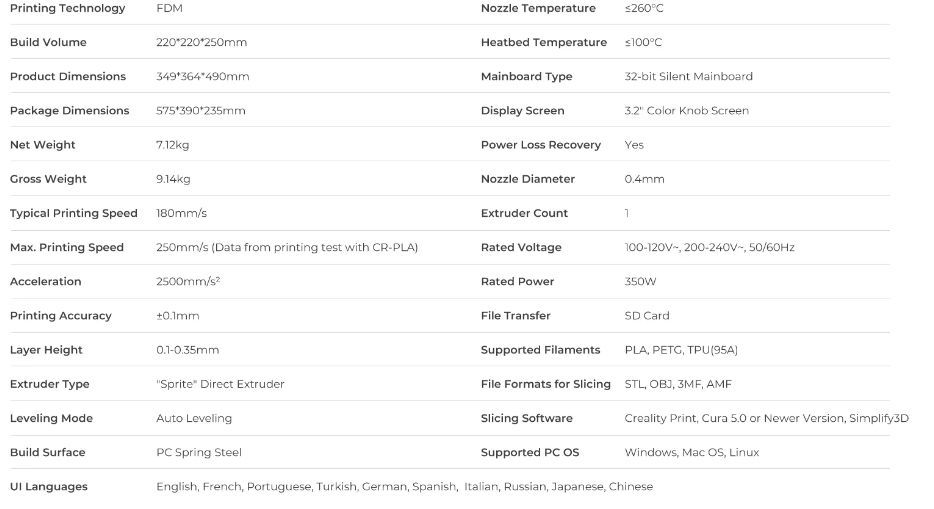Click the UI Languages list text
Screen dimensions: 934x509
click(404, 486)
